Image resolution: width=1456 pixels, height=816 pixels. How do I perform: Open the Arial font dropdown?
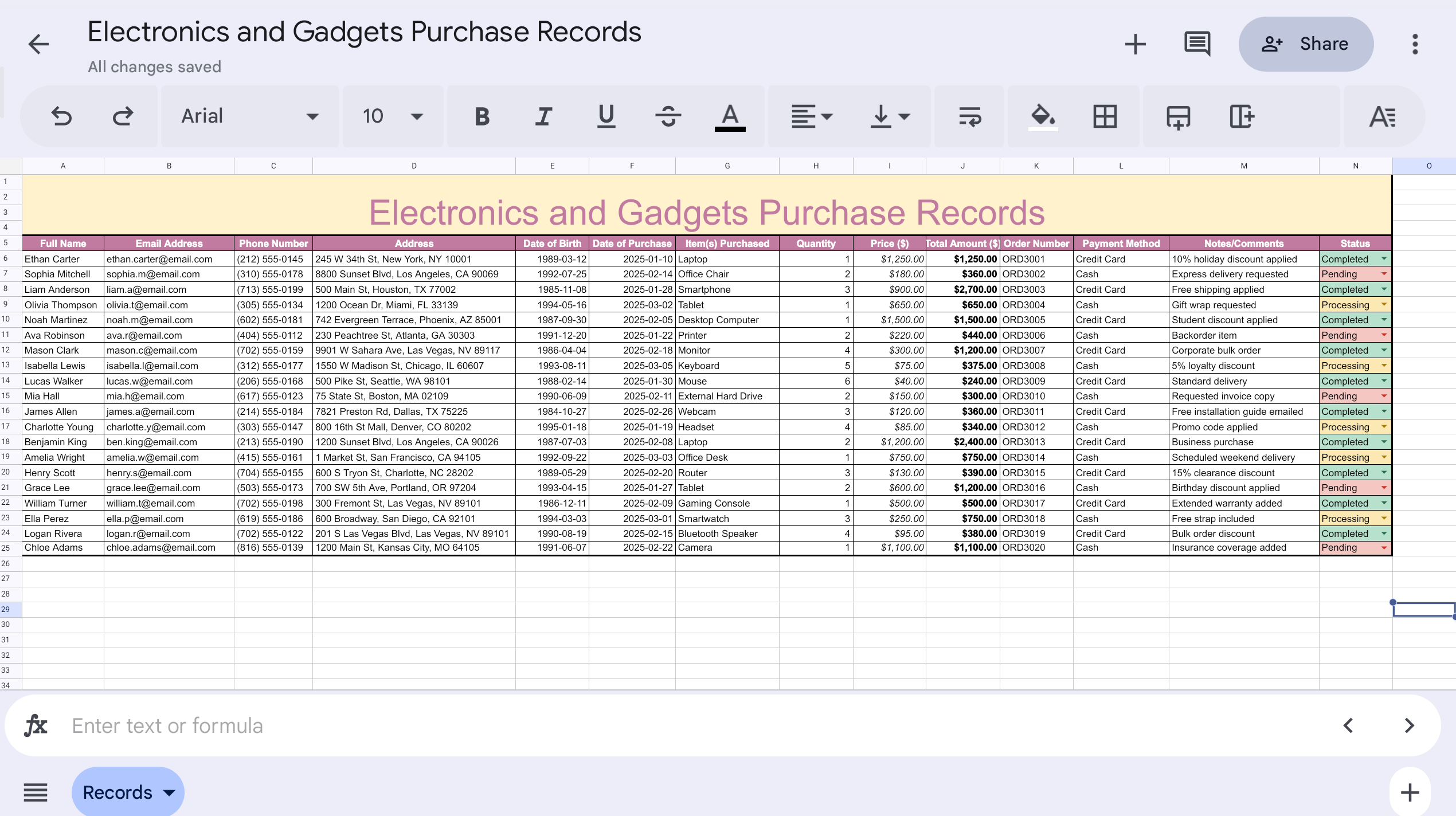[249, 116]
